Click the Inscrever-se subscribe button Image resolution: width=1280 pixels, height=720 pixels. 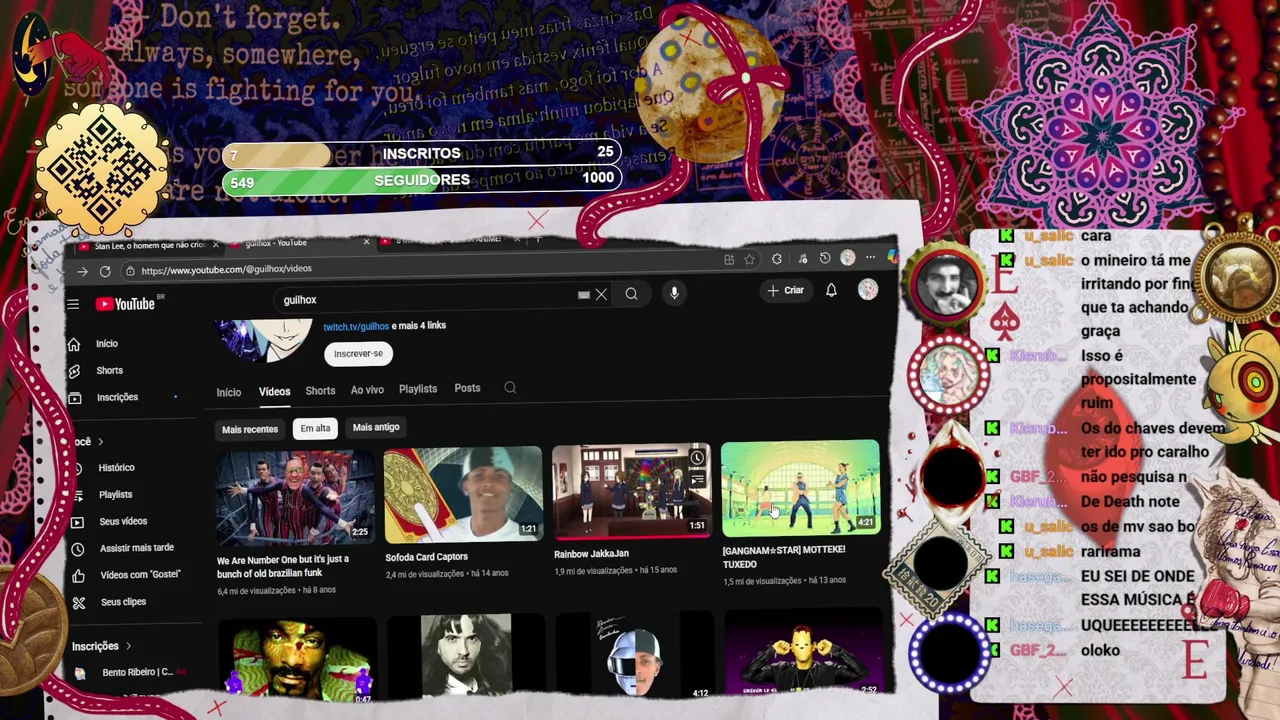tap(358, 353)
